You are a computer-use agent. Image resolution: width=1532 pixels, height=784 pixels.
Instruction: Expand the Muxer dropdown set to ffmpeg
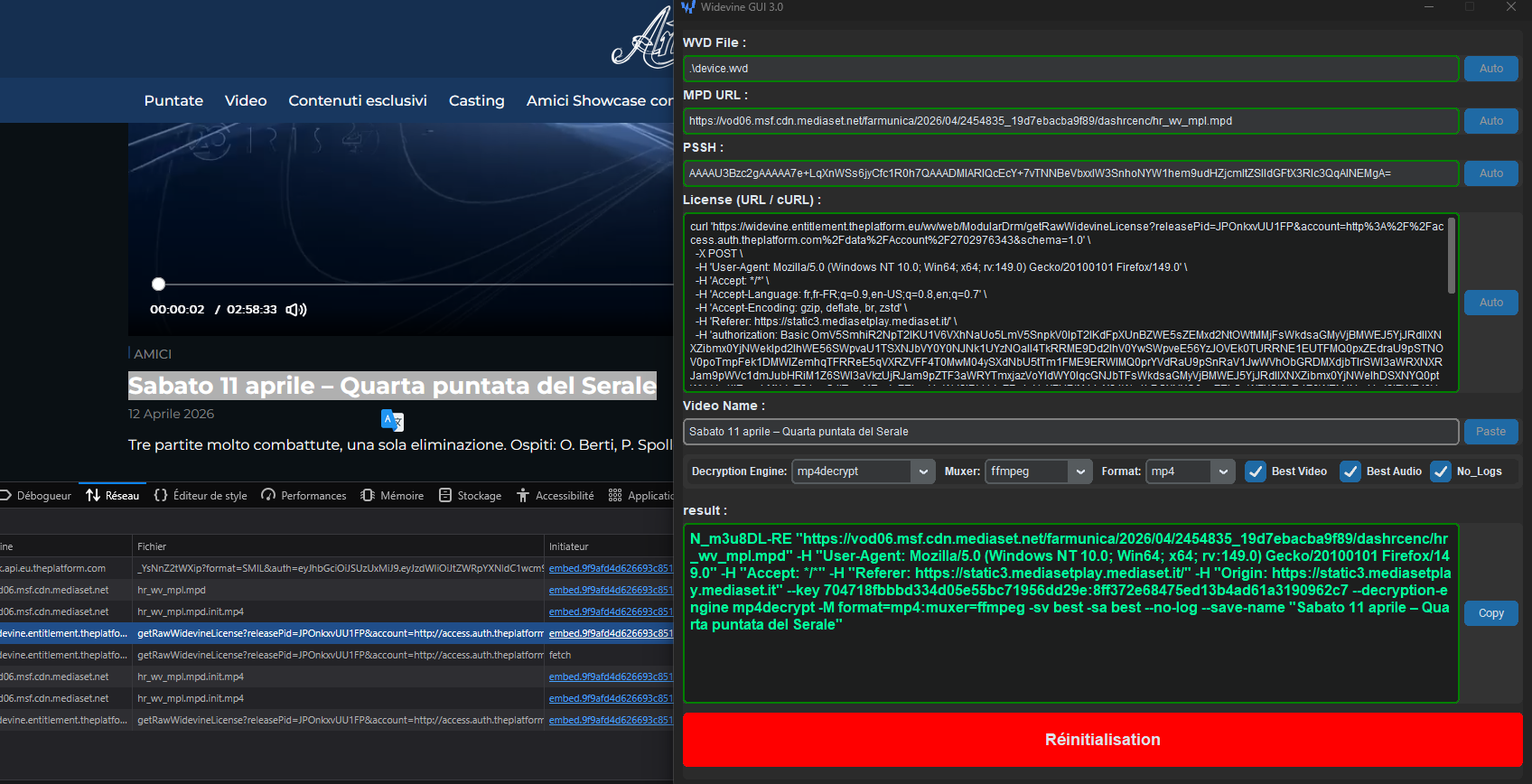point(1039,471)
